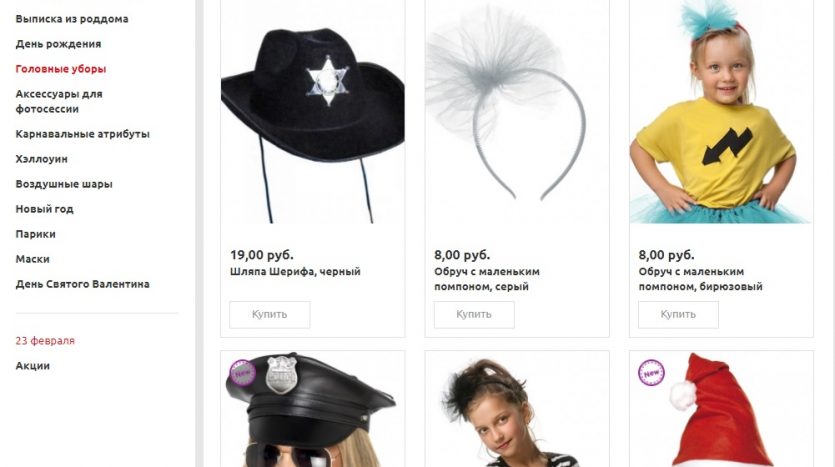Open the black sheriff hat image

[x=313, y=112]
